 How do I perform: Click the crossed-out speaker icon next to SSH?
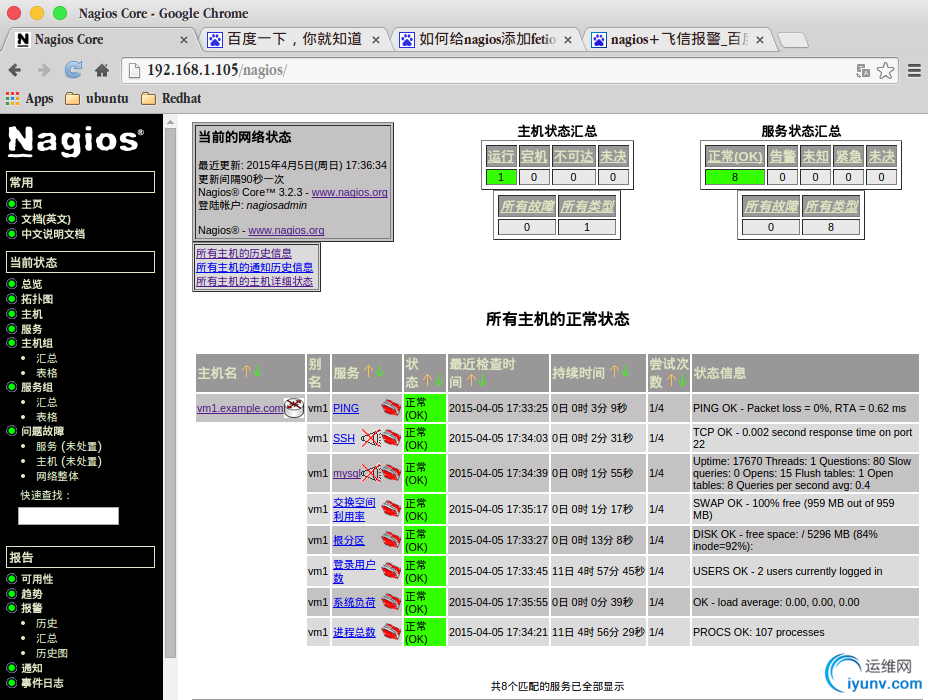(x=370, y=438)
